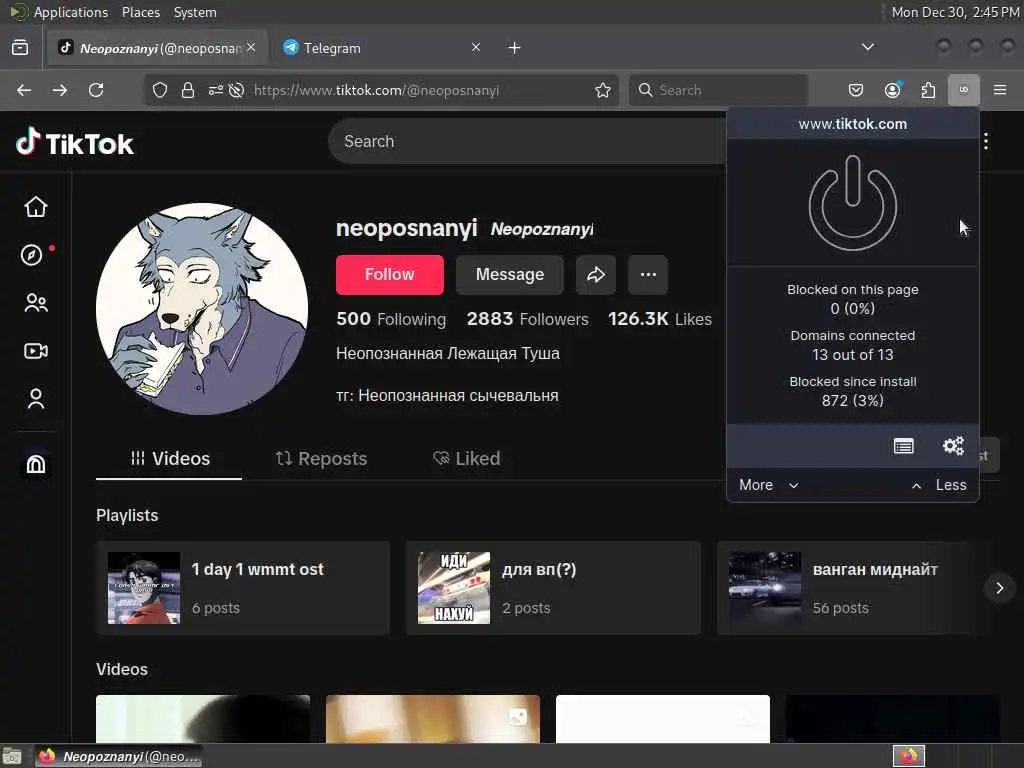Expand More options in uBlock popup
Viewport: 1024px width, 768px height.
coord(769,485)
